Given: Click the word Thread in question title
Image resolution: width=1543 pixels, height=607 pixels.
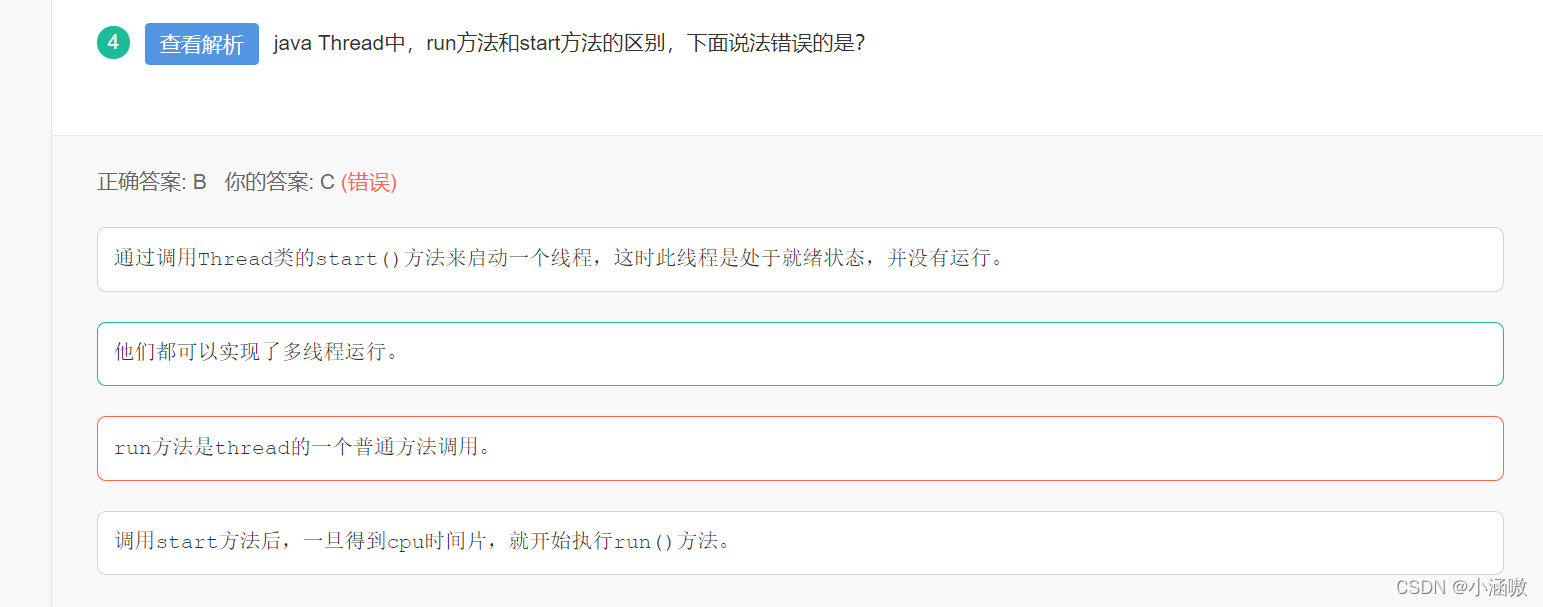Looking at the screenshot, I should (x=351, y=44).
